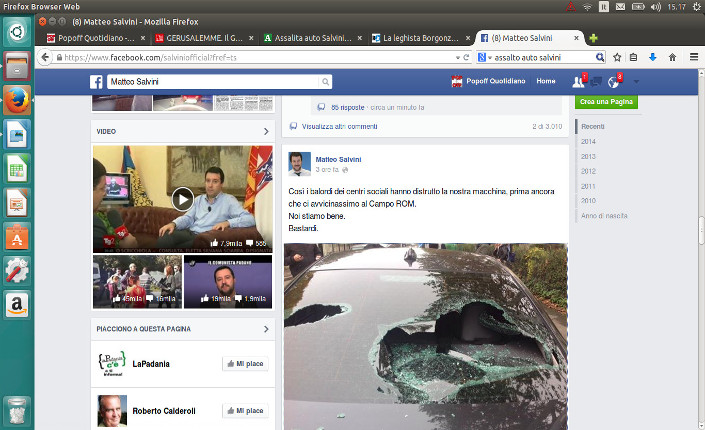Click the Facebook logo icon

96,82
